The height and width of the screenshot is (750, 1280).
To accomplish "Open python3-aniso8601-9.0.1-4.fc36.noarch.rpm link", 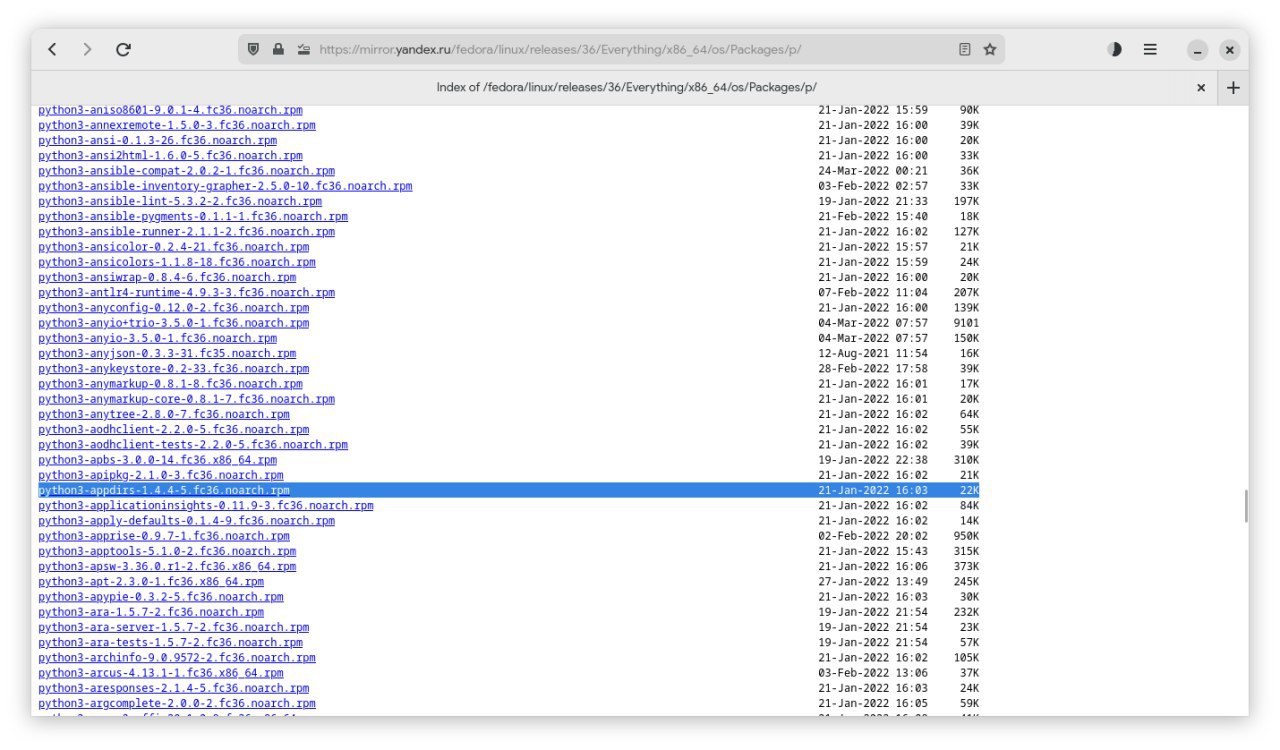I will point(170,110).
